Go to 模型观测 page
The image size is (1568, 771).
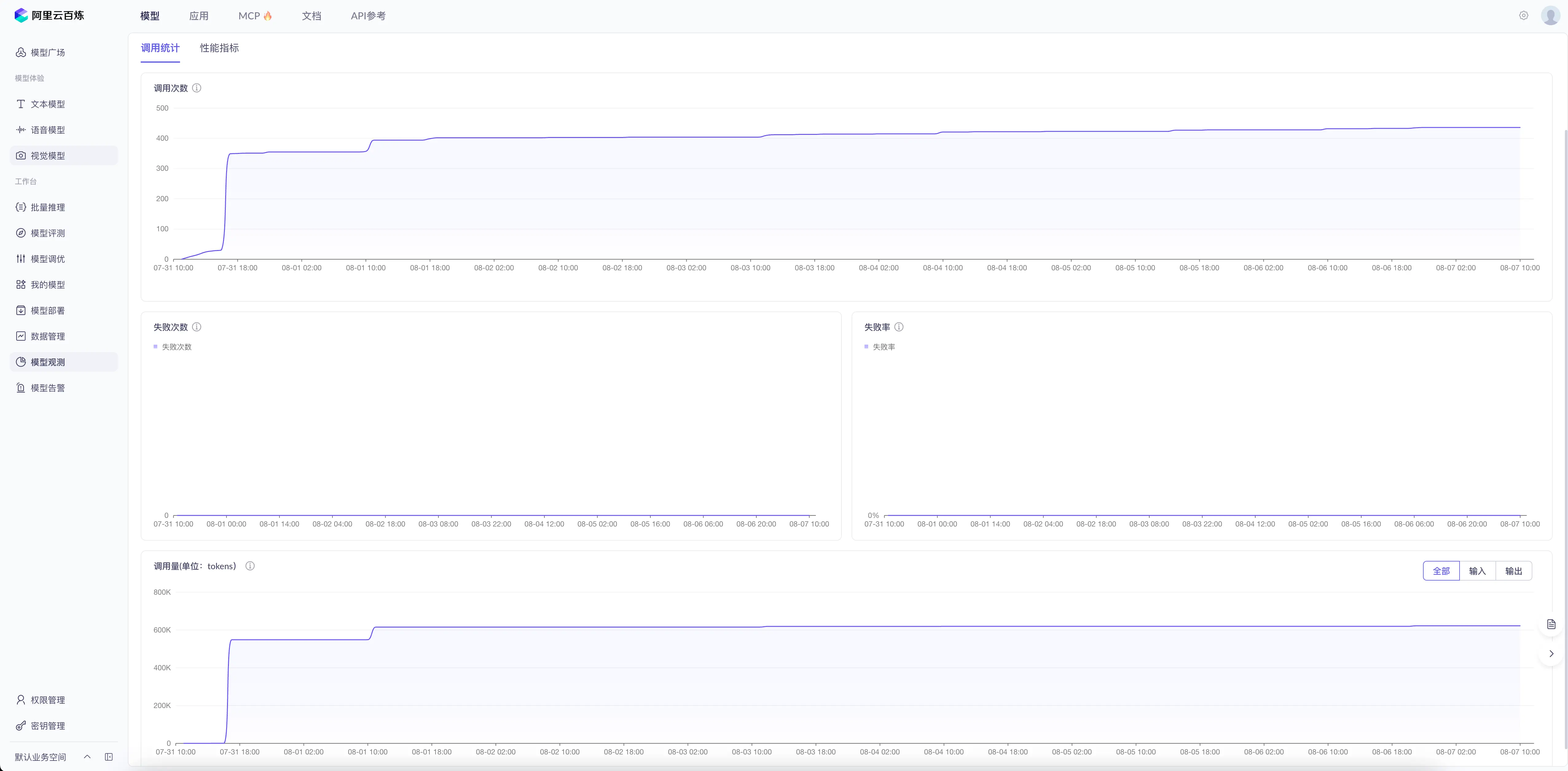tap(64, 362)
